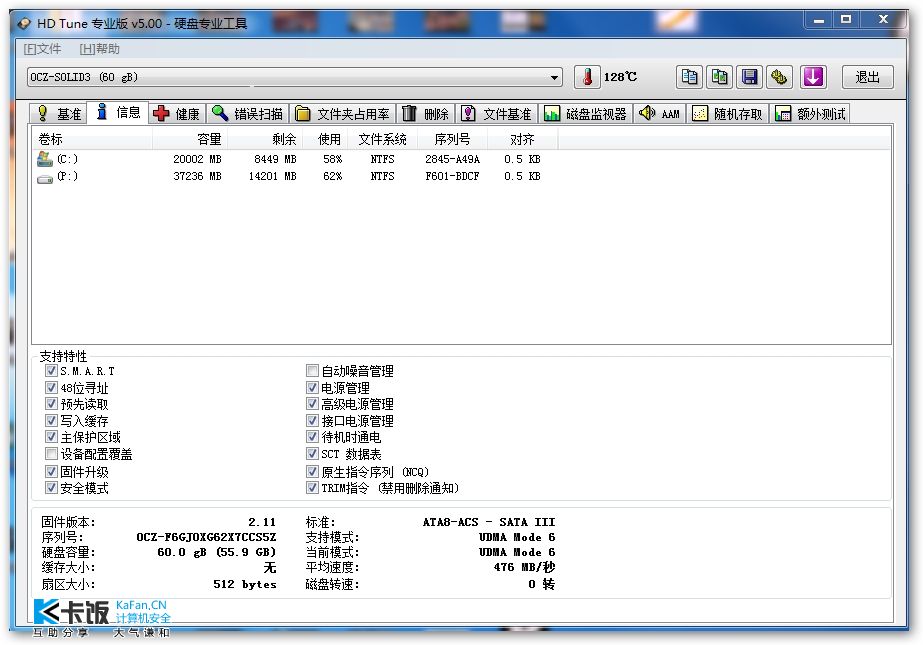Image resolution: width=923 pixels, height=645 pixels.
Task: Toggle the 固件升级 checkbox
Action: [x=51, y=471]
